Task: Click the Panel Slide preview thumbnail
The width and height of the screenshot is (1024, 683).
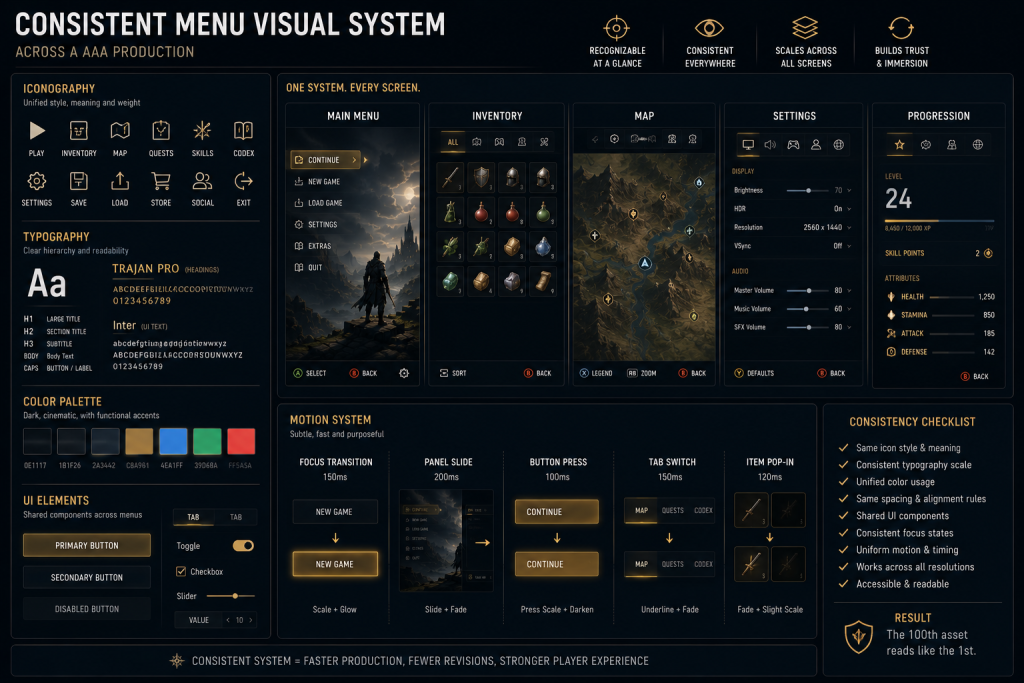Action: (x=447, y=541)
